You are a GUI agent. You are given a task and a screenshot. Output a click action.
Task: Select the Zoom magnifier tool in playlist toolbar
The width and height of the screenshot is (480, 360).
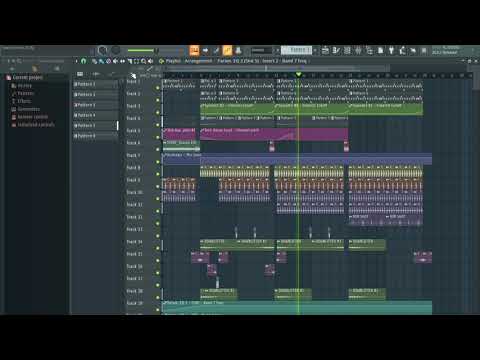coord(143,61)
